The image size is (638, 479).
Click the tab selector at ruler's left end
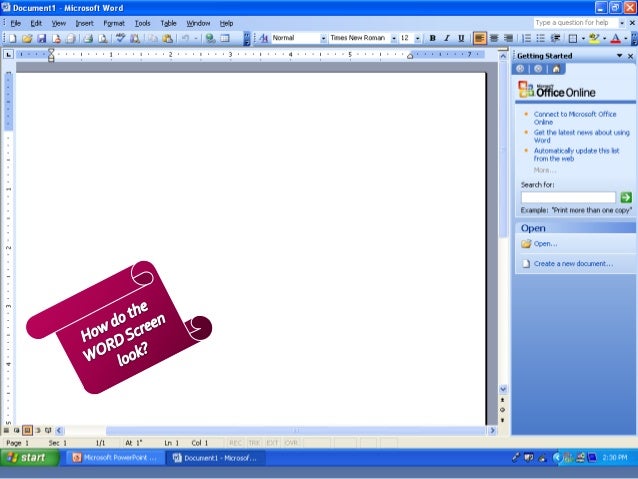pyautogui.click(x=8, y=54)
